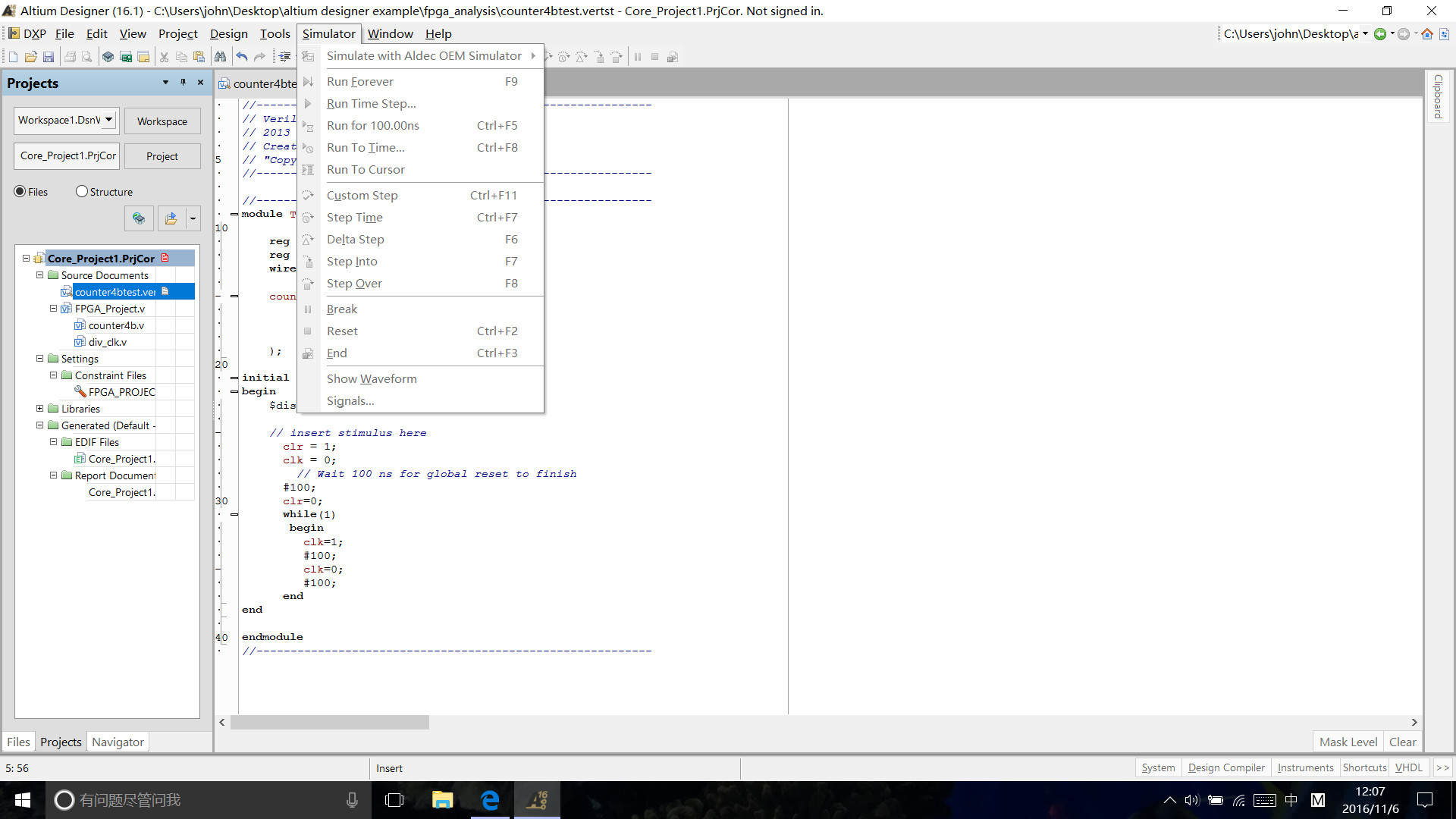
Task: Open the Workspace1.DsnWrk dropdown
Action: tap(109, 120)
